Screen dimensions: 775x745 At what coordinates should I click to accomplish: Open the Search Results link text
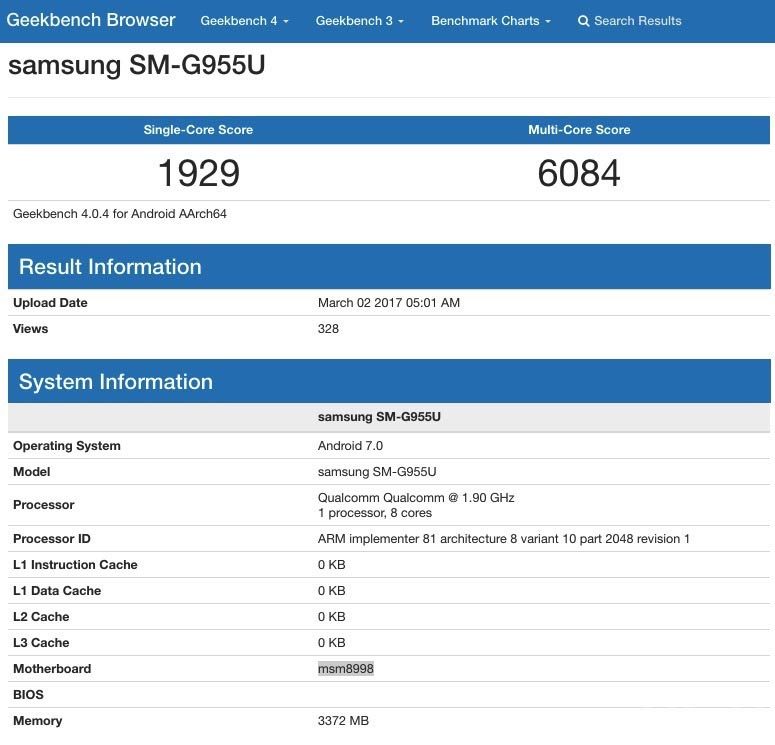pos(637,21)
